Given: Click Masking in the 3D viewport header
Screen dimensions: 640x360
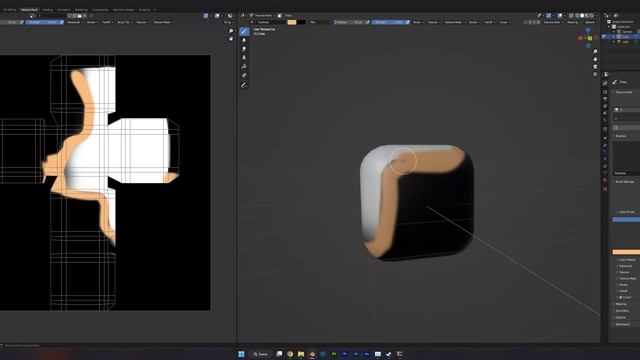Looking at the screenshot, I should pos(573,22).
